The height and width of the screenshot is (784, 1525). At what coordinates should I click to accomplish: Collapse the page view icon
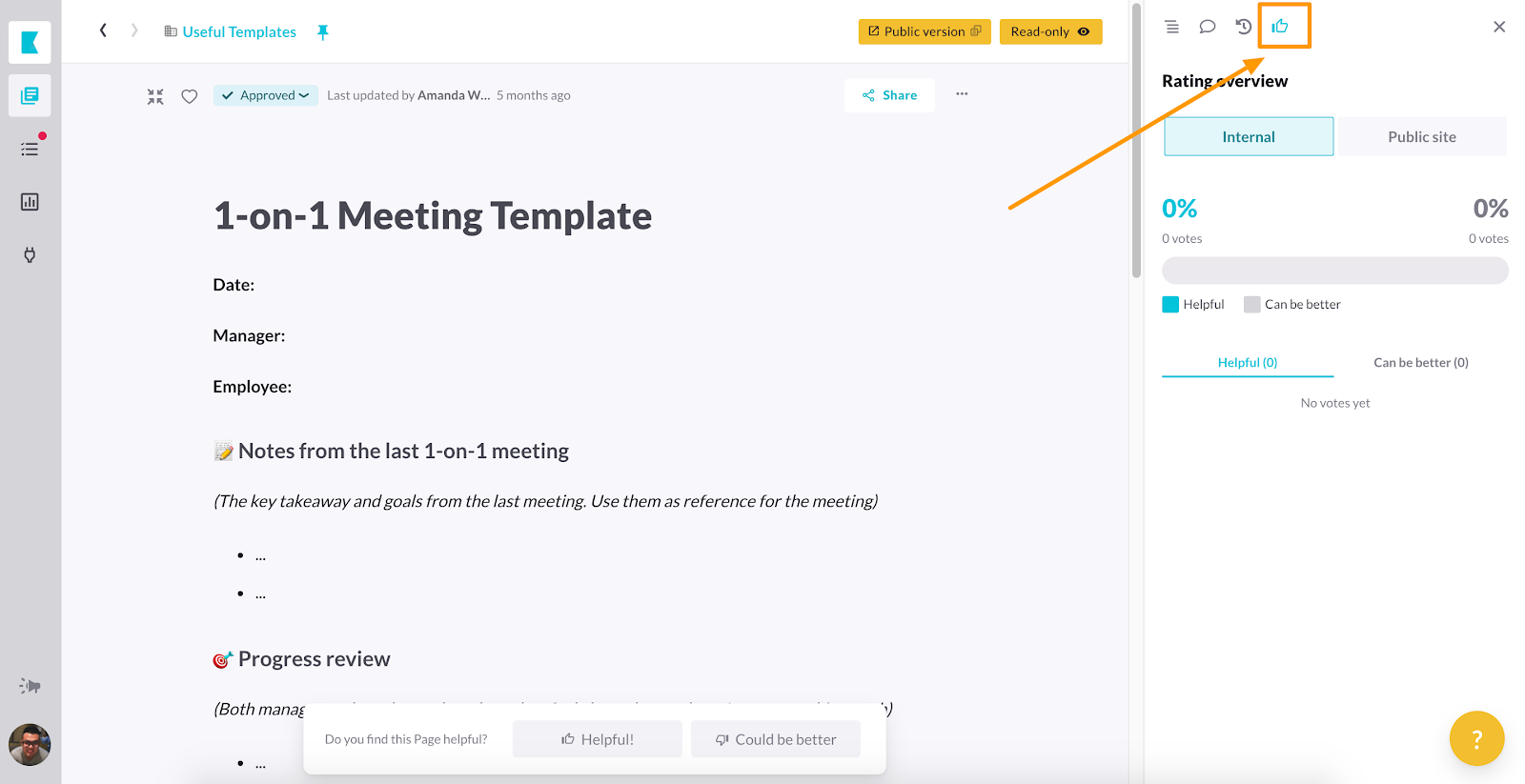[x=155, y=96]
